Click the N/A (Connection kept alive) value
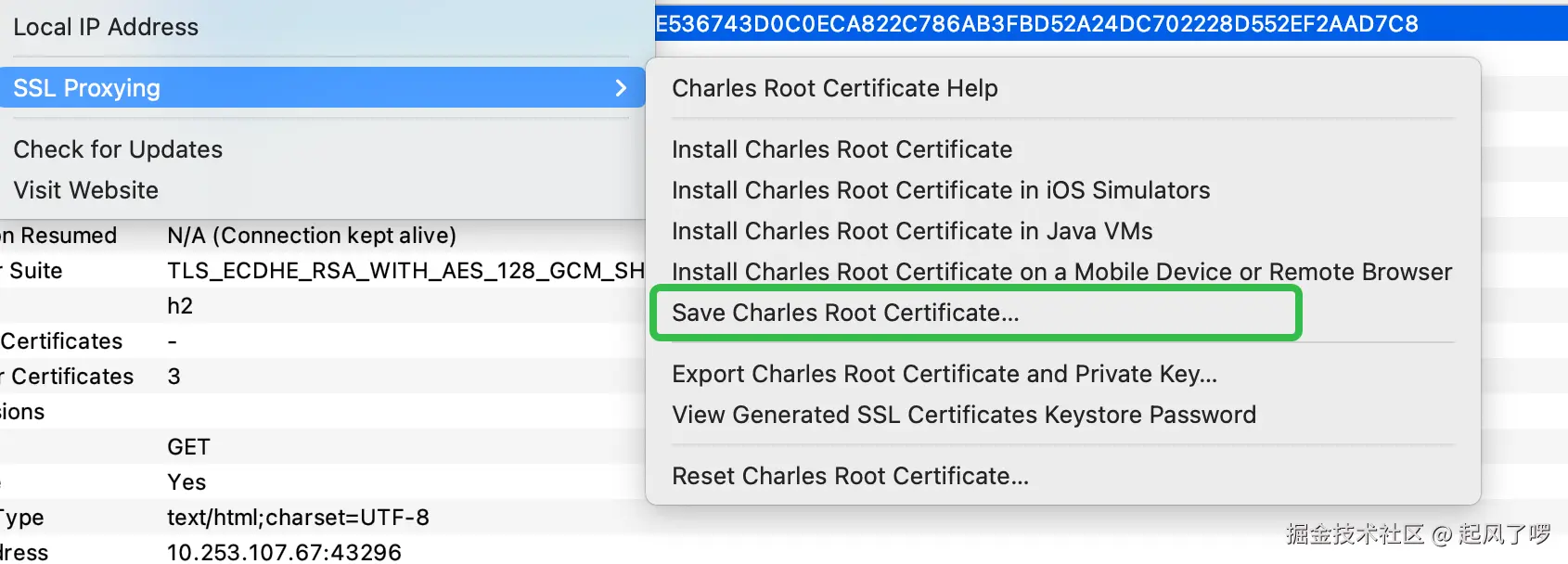This screenshot has width=1568, height=564. (x=312, y=236)
